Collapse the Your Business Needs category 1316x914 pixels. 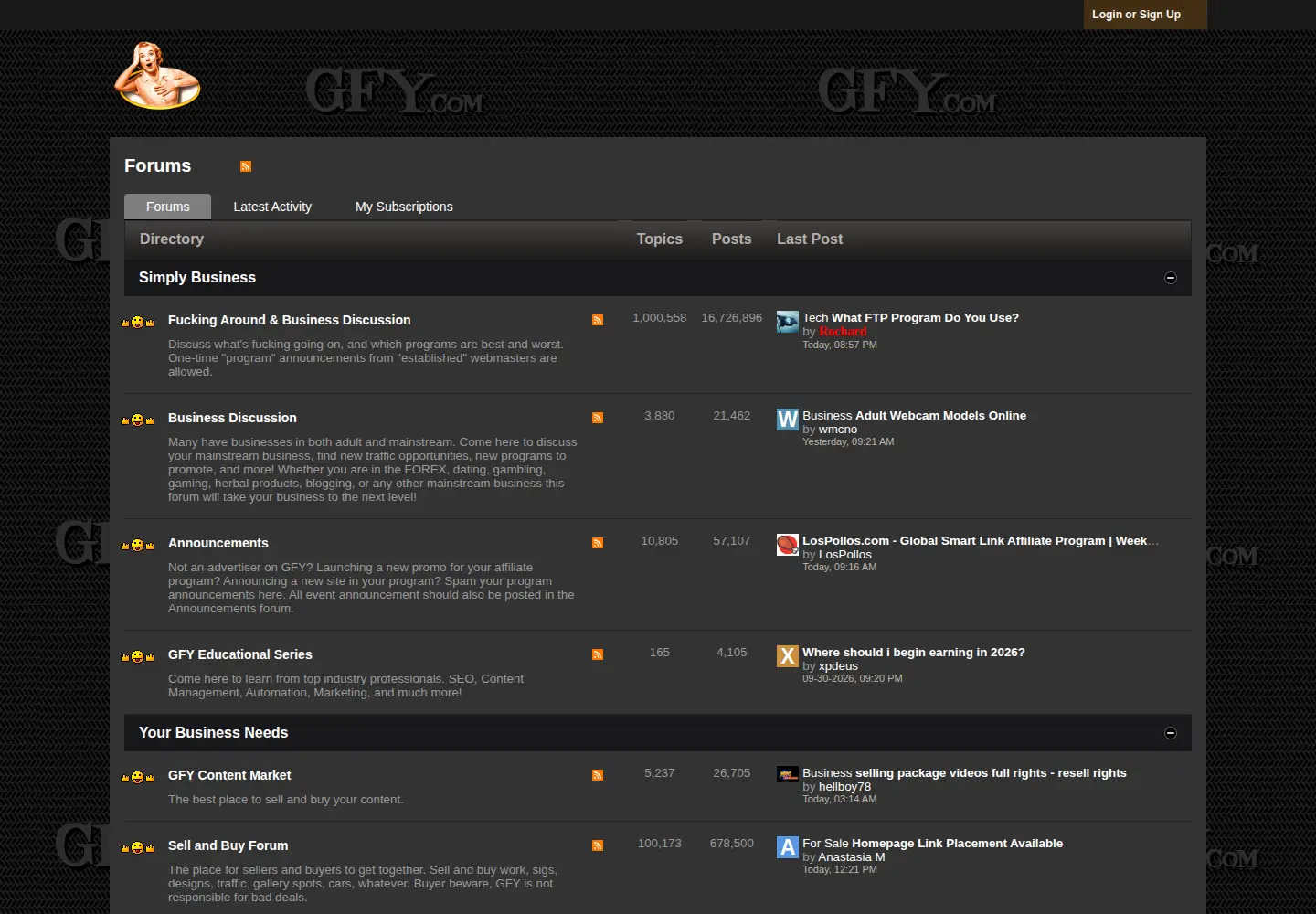pyautogui.click(x=1171, y=733)
